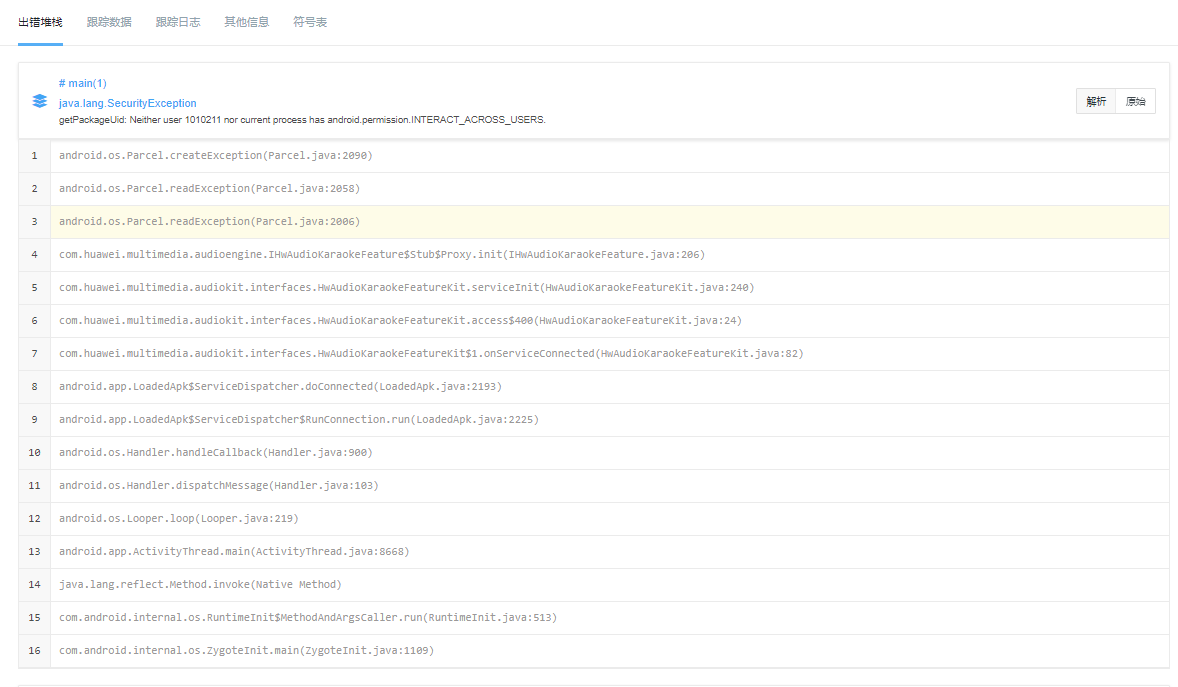Select the Handler.dispatchMessage stack line
The height and width of the screenshot is (687, 1178).
pos(609,486)
